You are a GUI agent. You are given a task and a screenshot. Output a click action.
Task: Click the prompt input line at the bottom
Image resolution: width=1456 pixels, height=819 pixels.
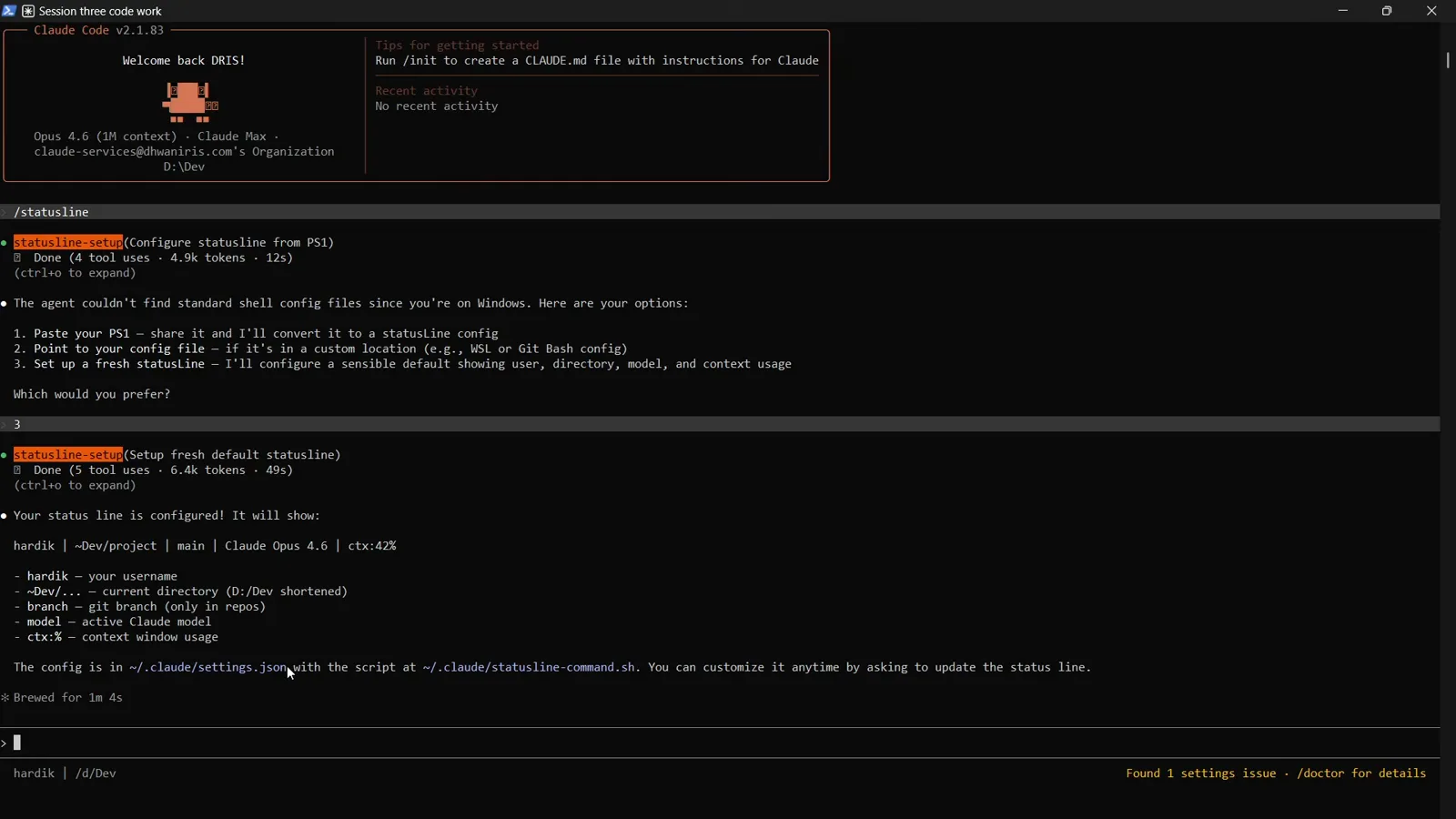pos(720,743)
